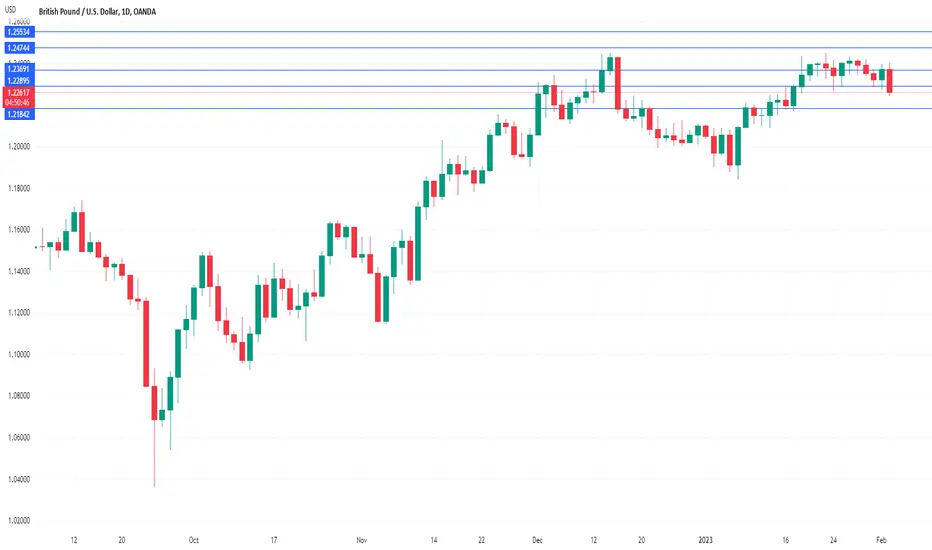Click the 1.10000 tick on the price axis
The width and height of the screenshot is (932, 550).
pyautogui.click(x=19, y=354)
